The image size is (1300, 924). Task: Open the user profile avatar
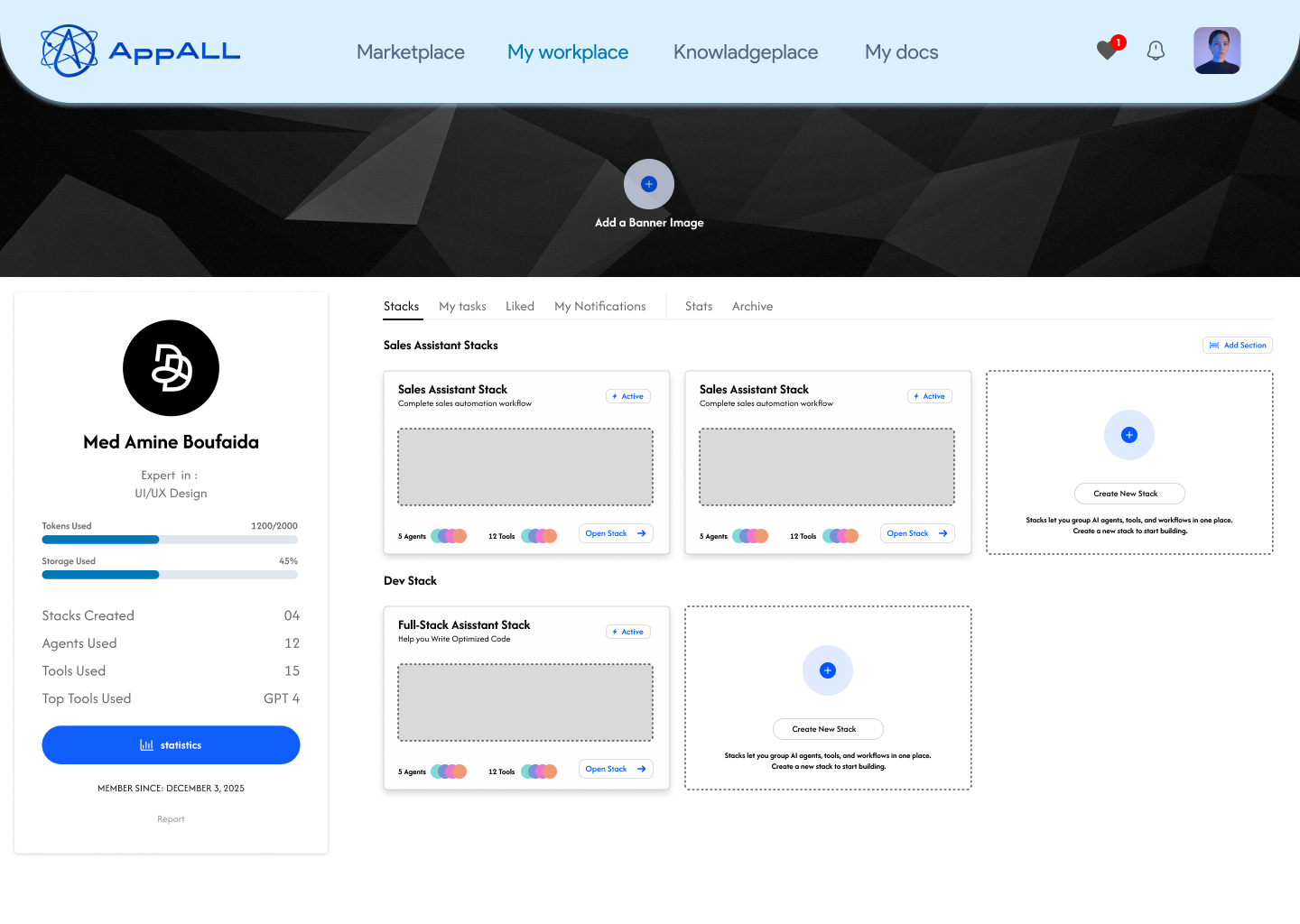(x=1217, y=51)
